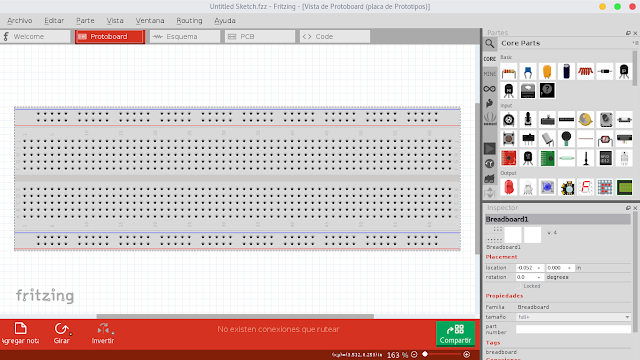Click the rotation degrees stepper arrow
Viewport: 640px width, 360px height.
coord(539,277)
